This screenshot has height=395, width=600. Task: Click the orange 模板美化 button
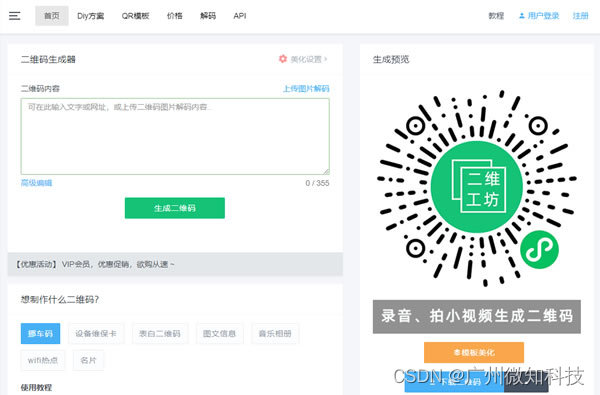click(x=474, y=352)
